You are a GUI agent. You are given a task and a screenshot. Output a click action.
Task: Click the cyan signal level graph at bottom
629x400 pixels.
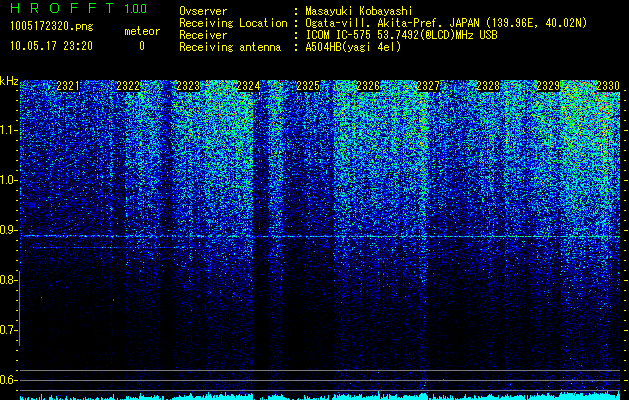pos(320,396)
